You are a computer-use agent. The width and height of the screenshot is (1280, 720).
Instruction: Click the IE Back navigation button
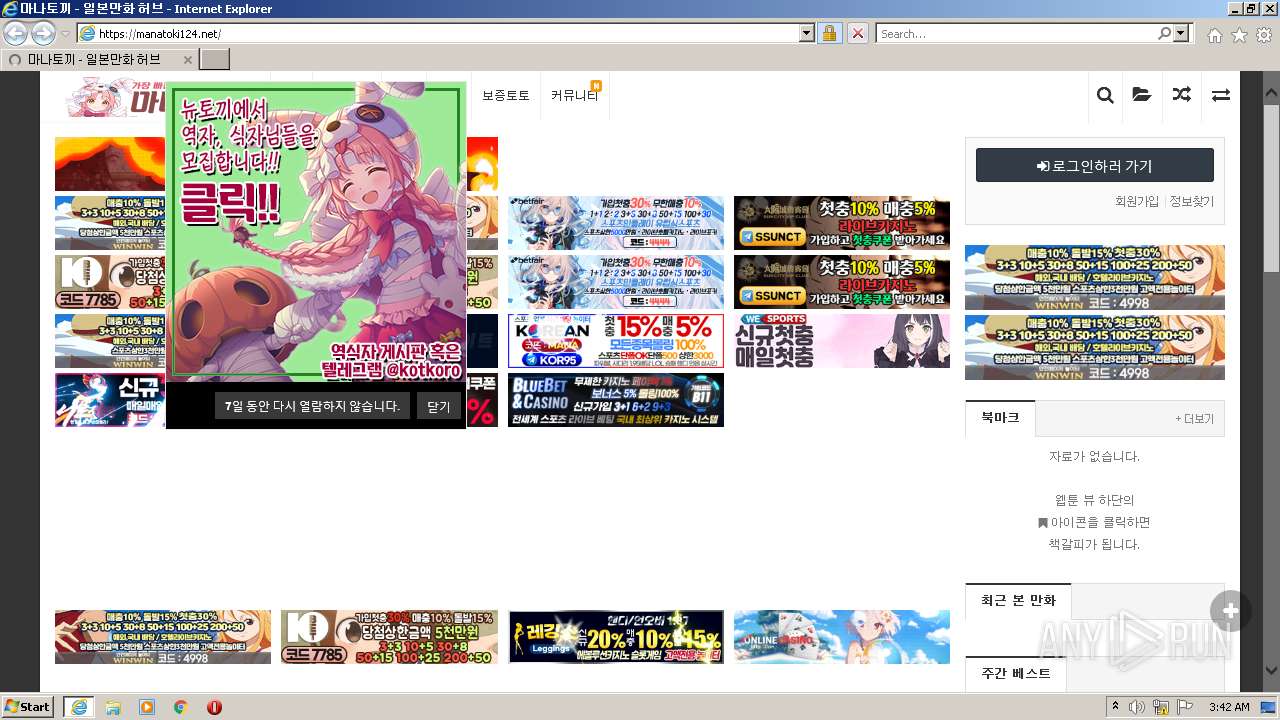16,33
